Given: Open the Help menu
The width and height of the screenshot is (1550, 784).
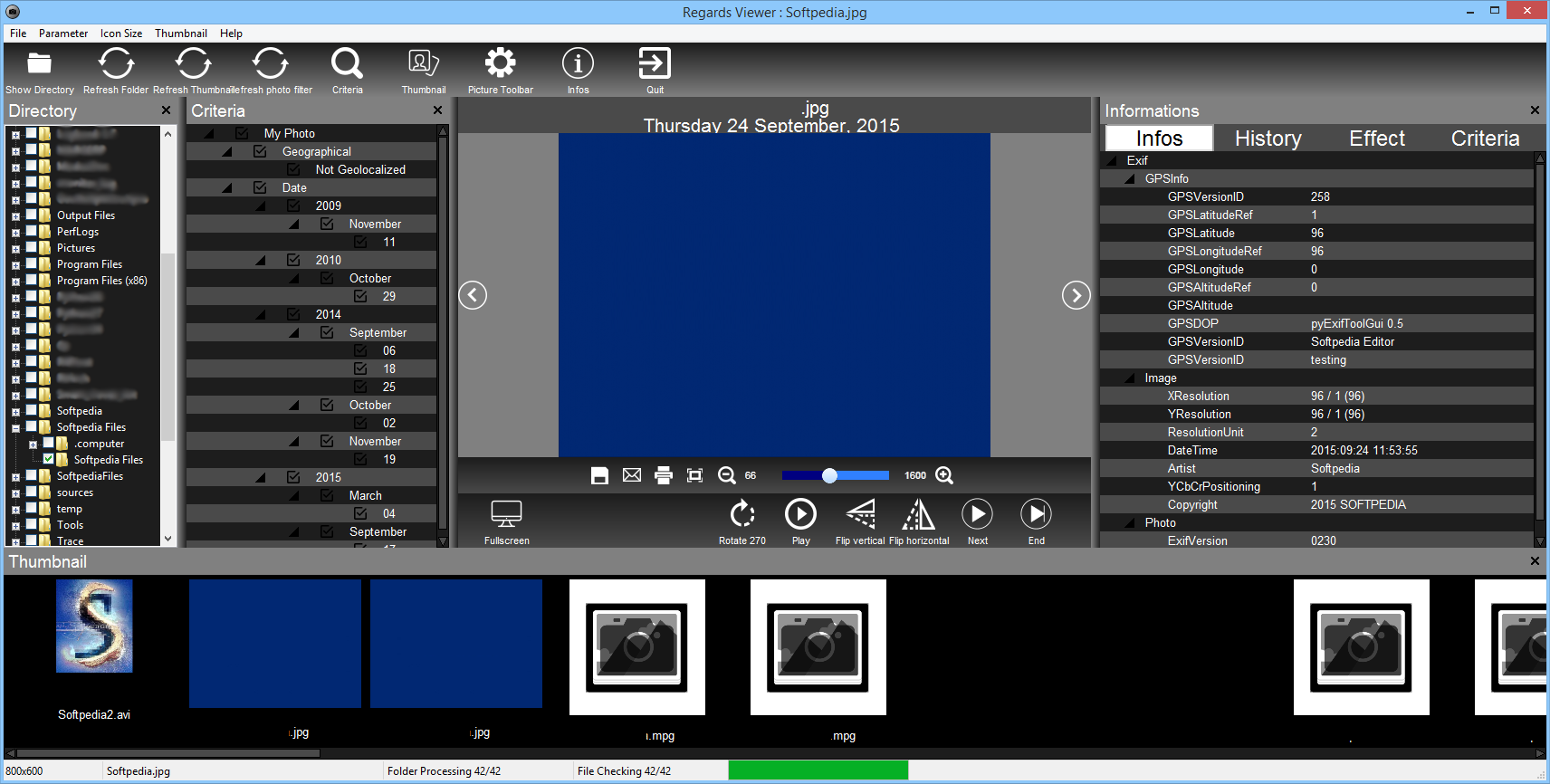Looking at the screenshot, I should (231, 33).
